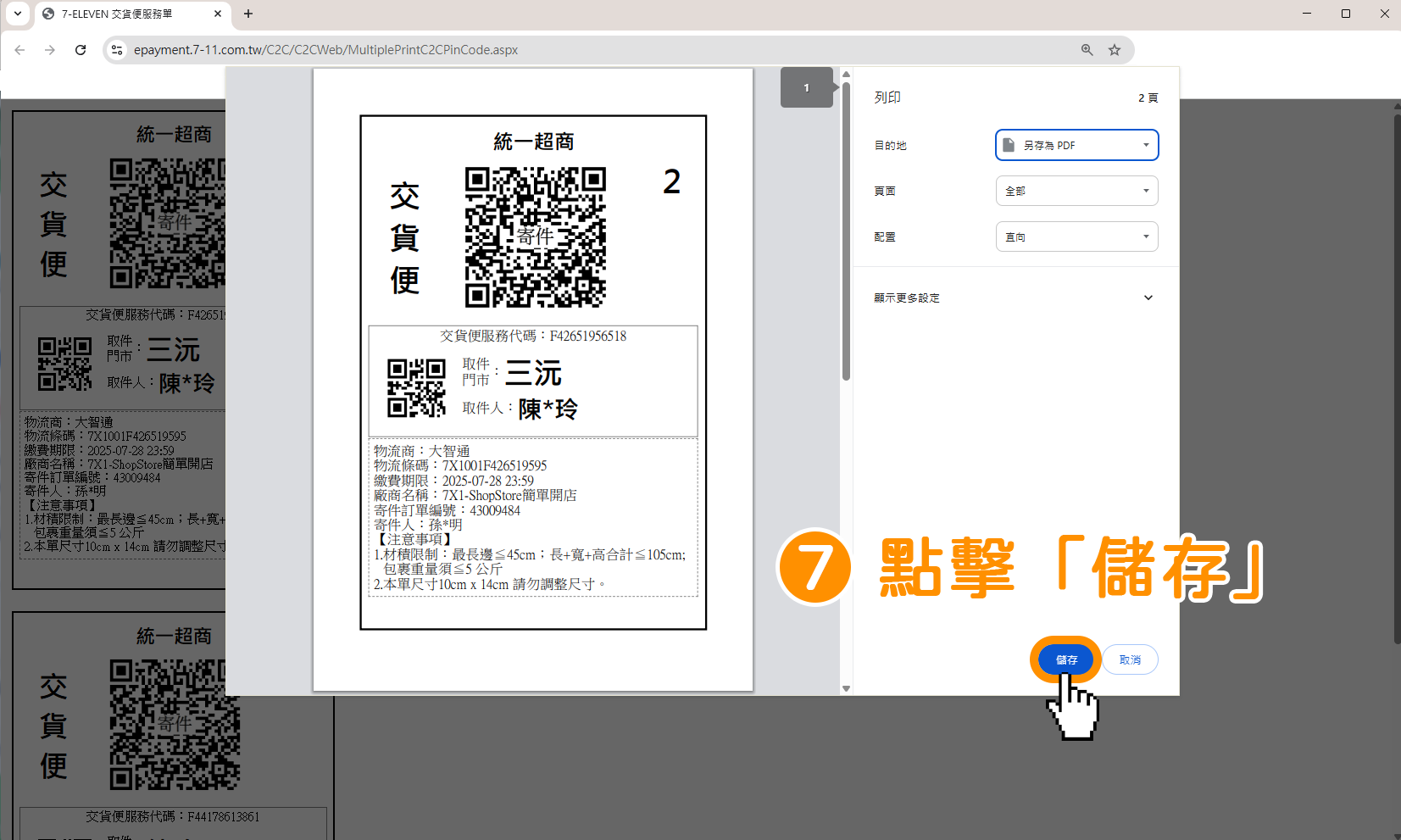Click the browser forward arrow

(x=50, y=50)
